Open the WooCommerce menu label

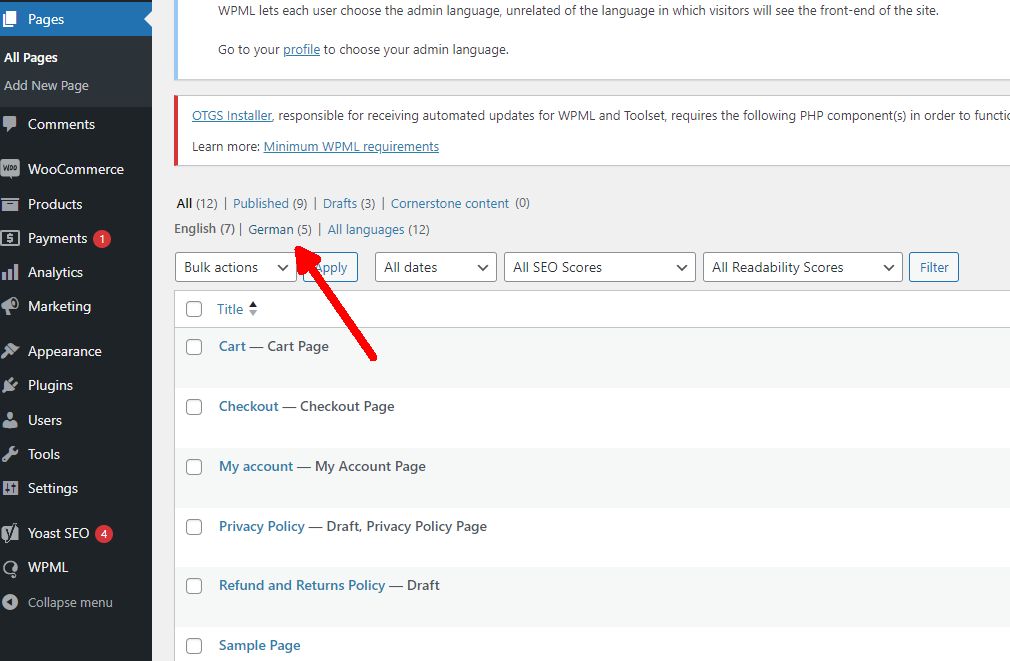75,169
